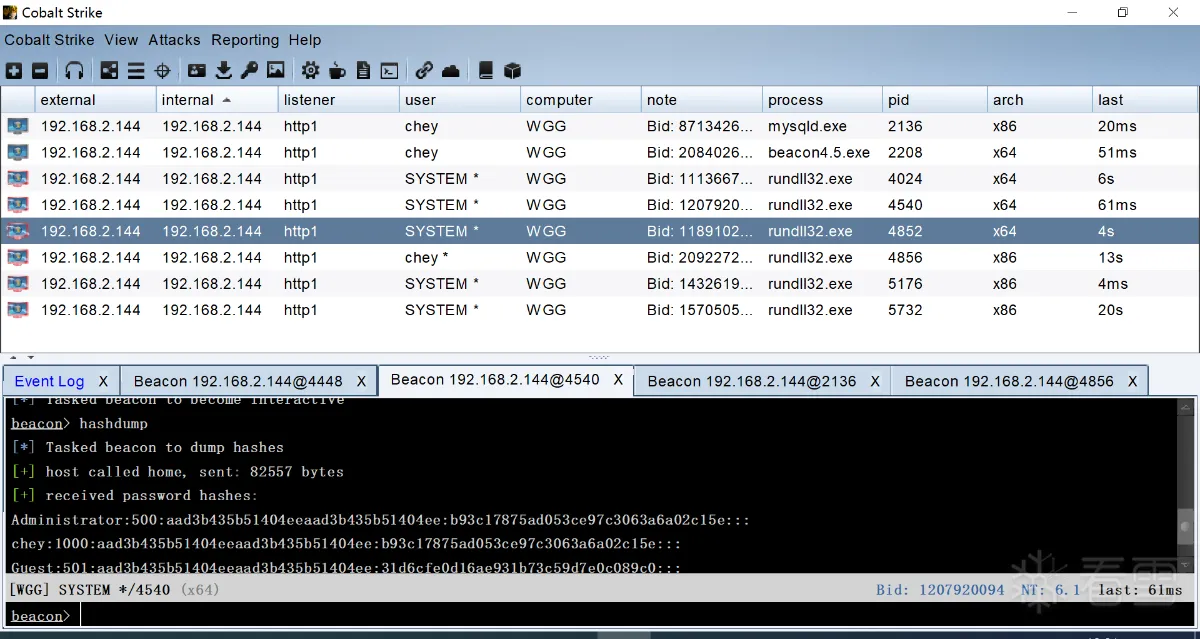
Task: Open the Help menu
Action: pyautogui.click(x=305, y=40)
